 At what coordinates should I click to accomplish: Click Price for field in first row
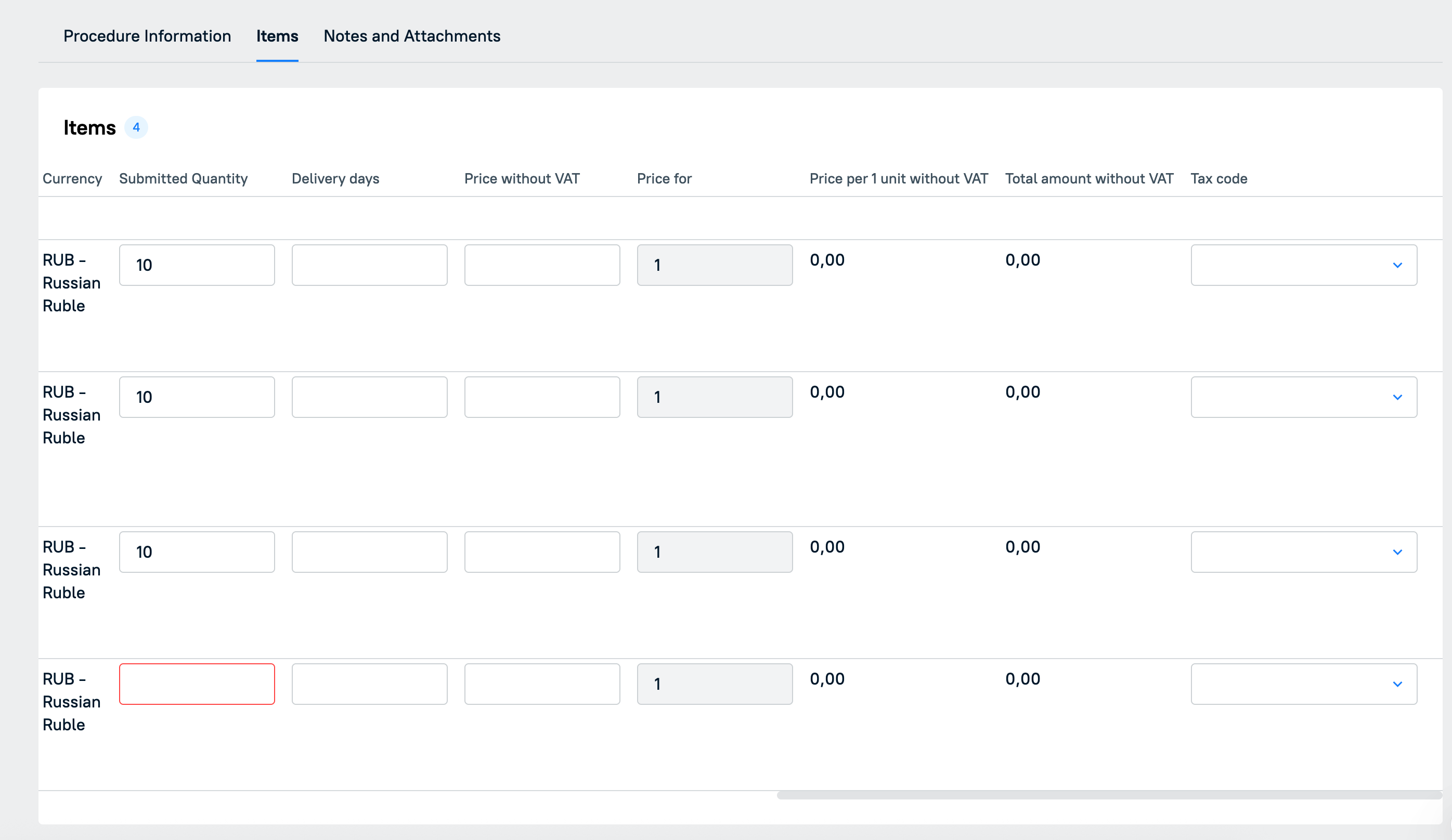point(715,265)
